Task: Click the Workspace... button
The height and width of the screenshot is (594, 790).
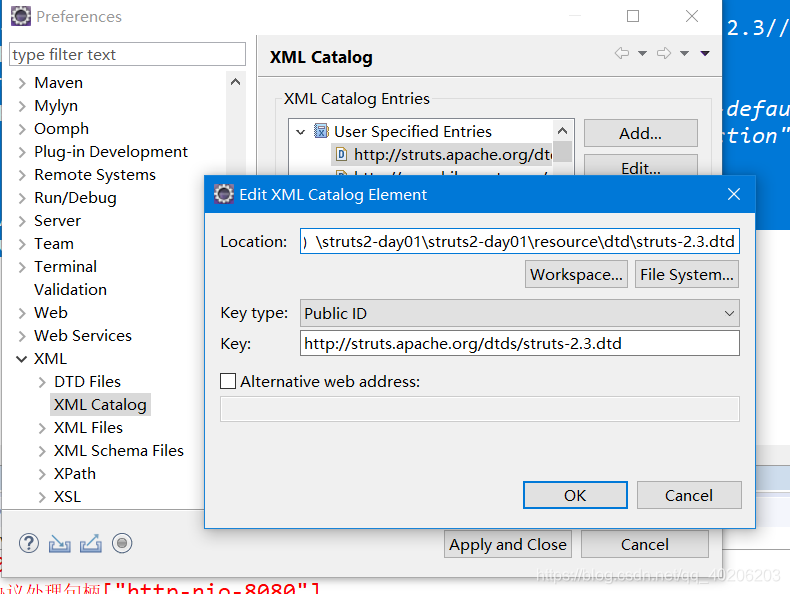Action: 576,274
